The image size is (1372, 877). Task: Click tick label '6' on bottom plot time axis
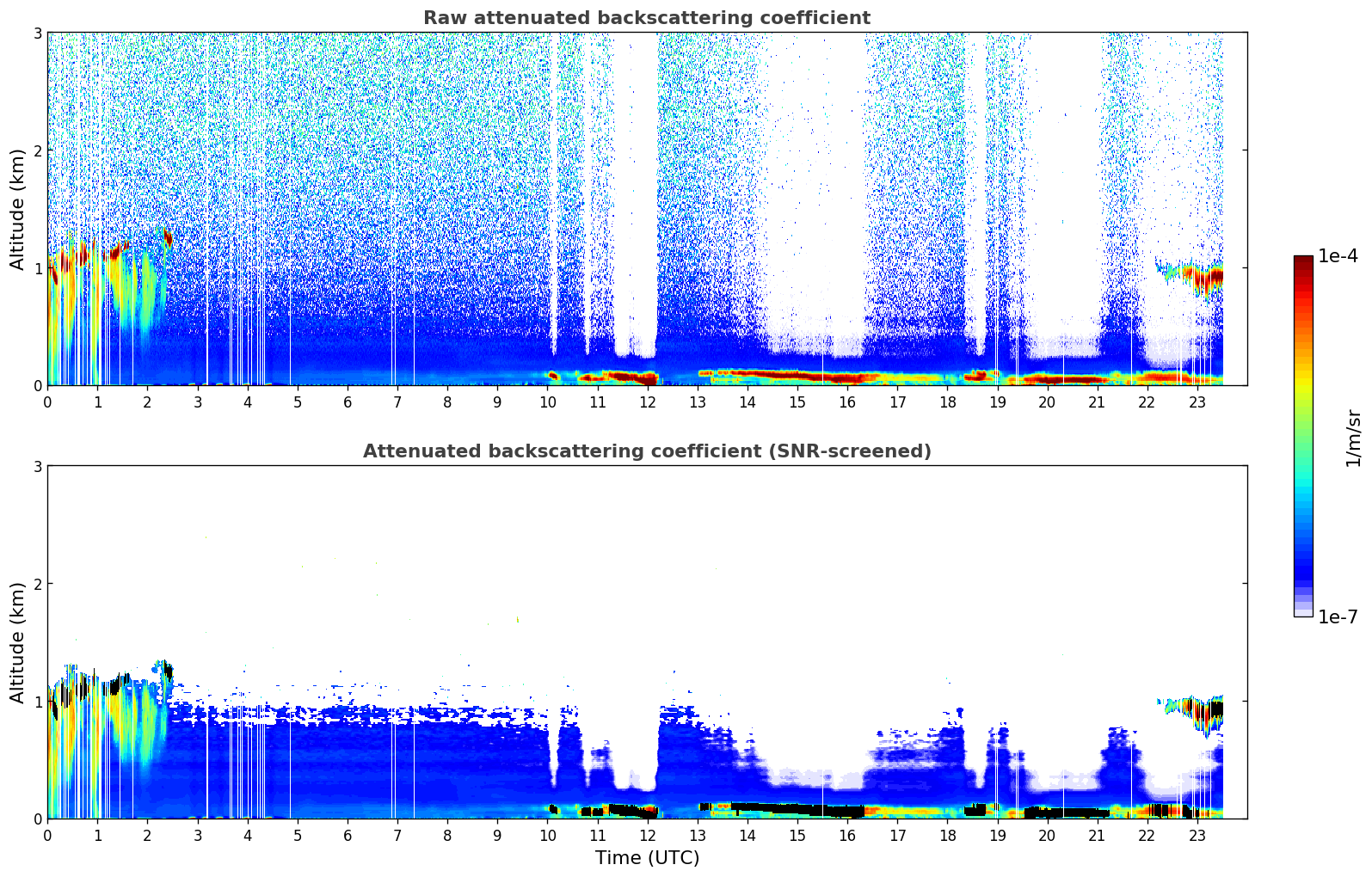pos(348,835)
